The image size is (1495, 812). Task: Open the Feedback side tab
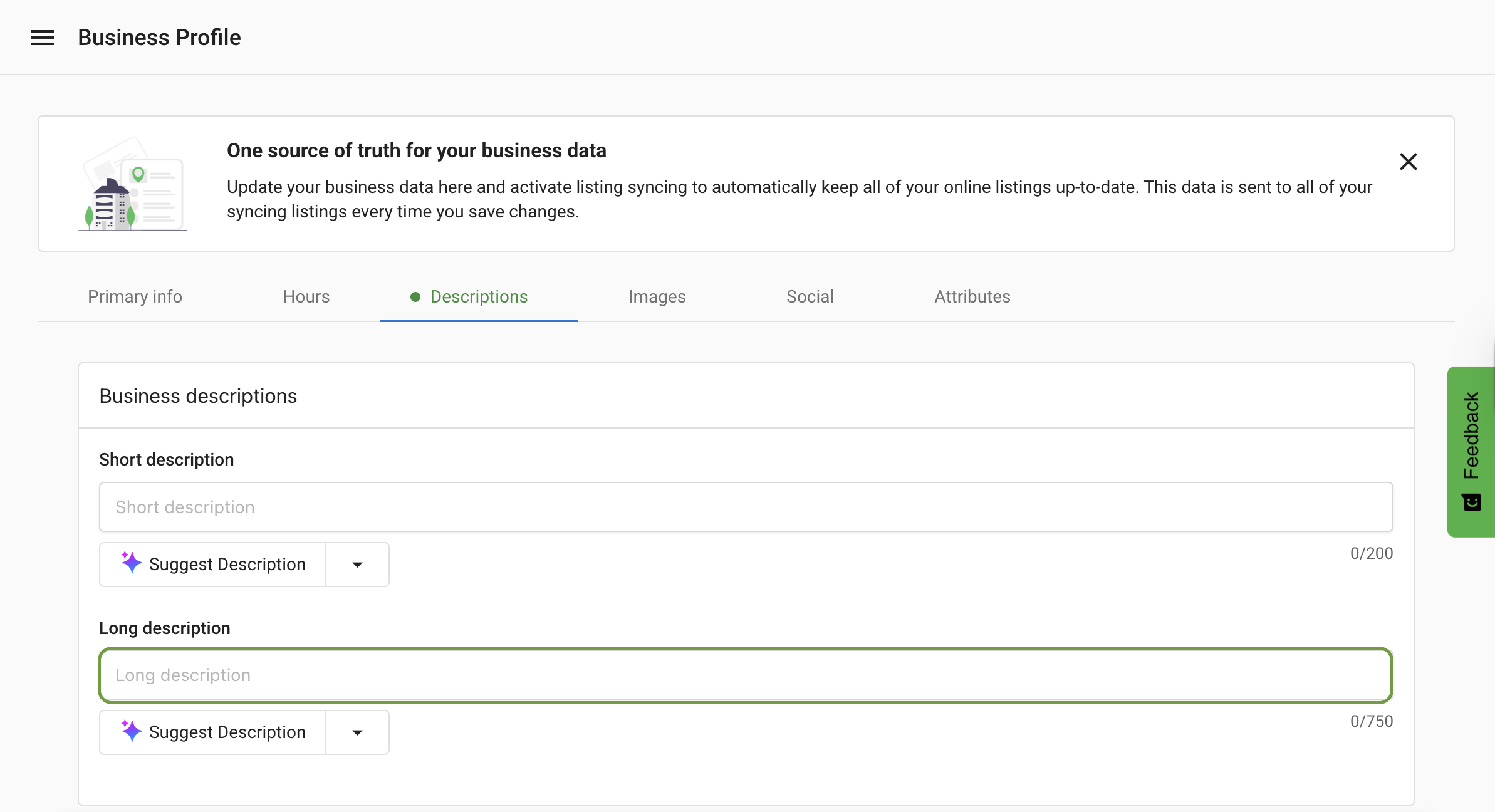pyautogui.click(x=1471, y=436)
